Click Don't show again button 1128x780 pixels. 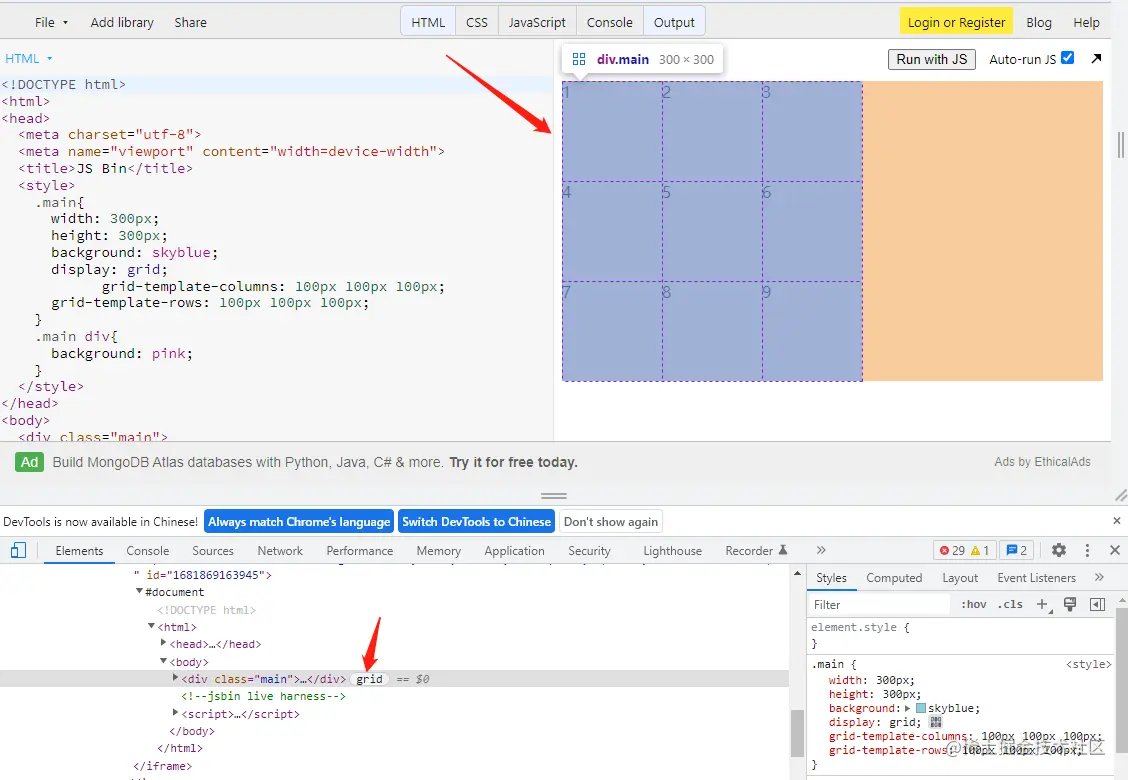coord(611,522)
